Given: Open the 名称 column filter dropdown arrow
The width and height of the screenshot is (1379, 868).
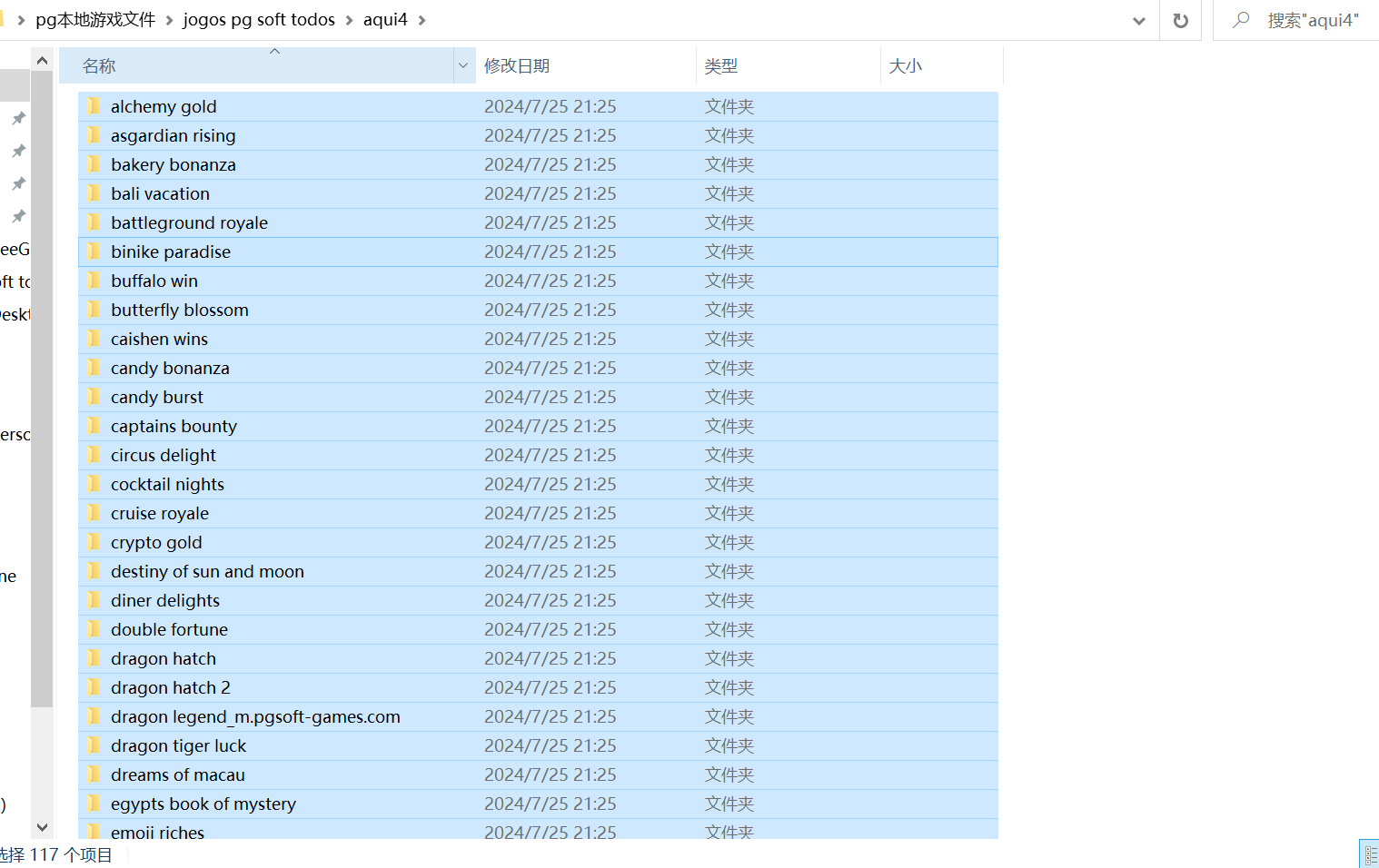Looking at the screenshot, I should coord(463,65).
